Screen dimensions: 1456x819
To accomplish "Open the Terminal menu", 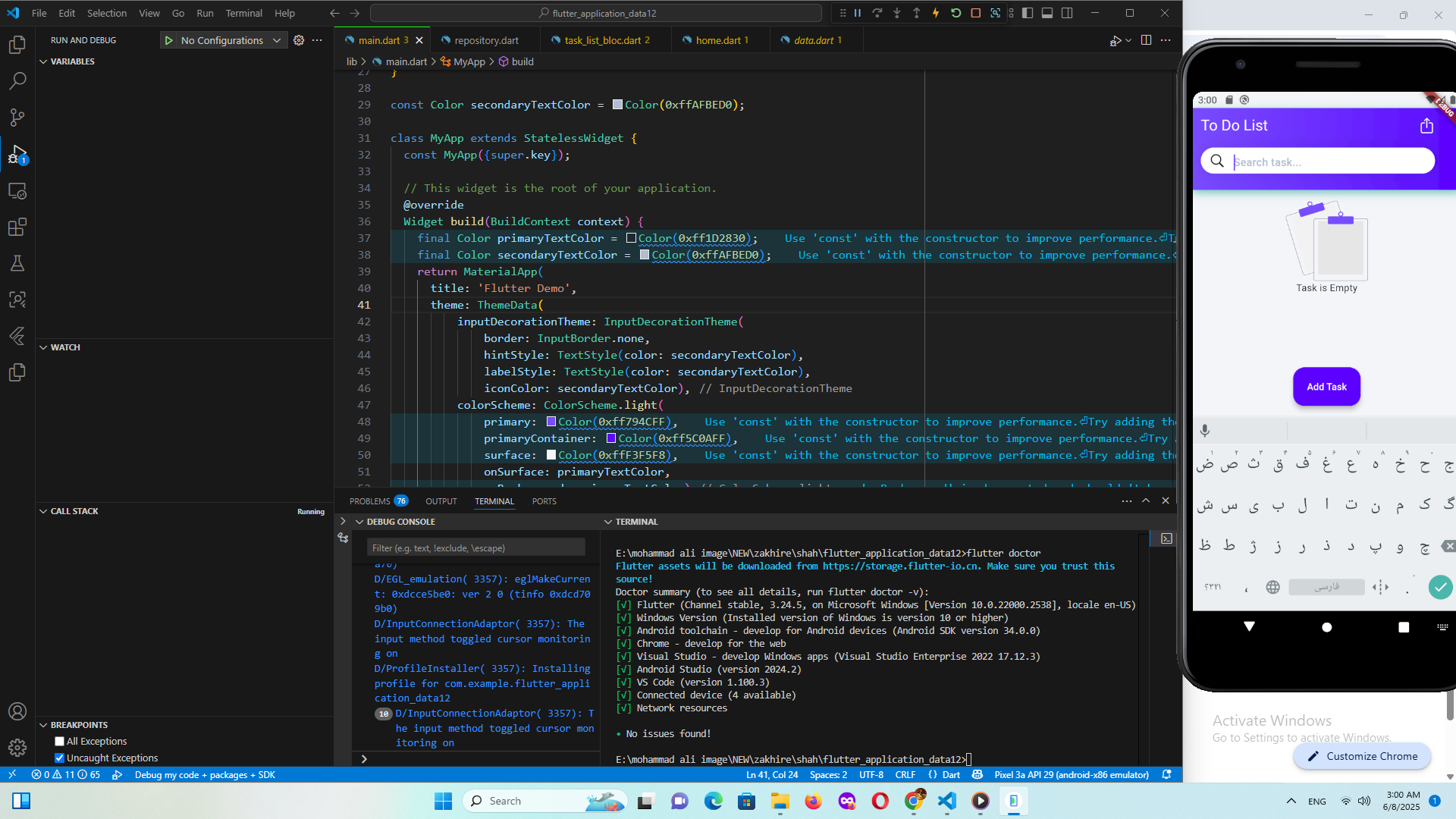I will [243, 13].
